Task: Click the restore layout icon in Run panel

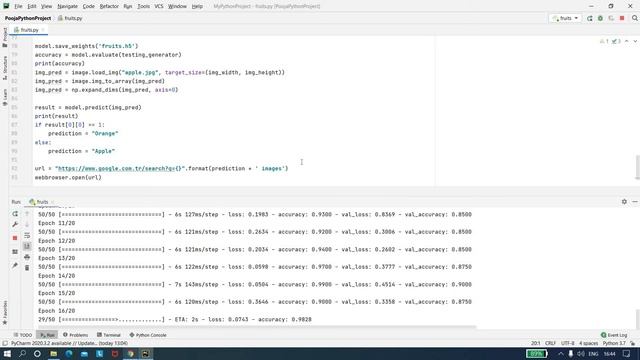Action: [x=15, y=252]
